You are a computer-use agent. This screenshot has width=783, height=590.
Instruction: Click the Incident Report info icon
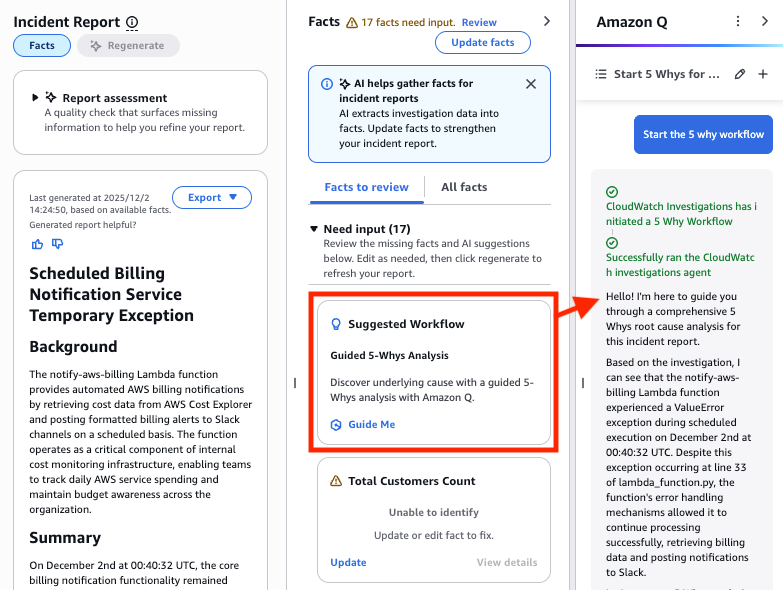point(133,22)
